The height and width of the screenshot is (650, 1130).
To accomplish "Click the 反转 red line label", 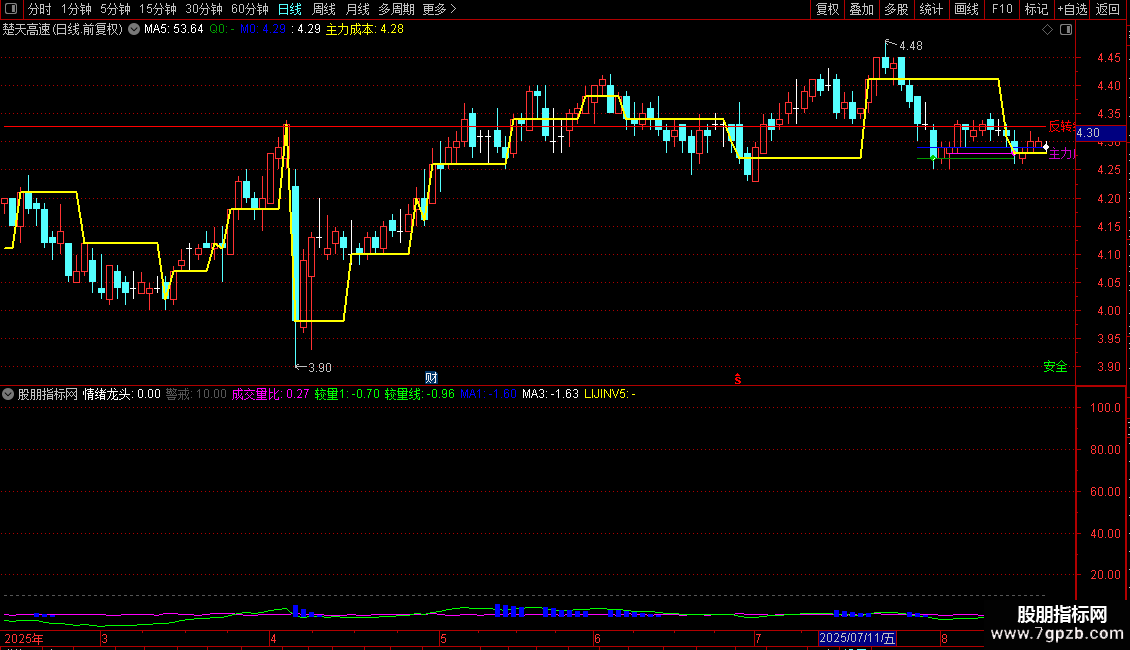I will pos(1062,126).
